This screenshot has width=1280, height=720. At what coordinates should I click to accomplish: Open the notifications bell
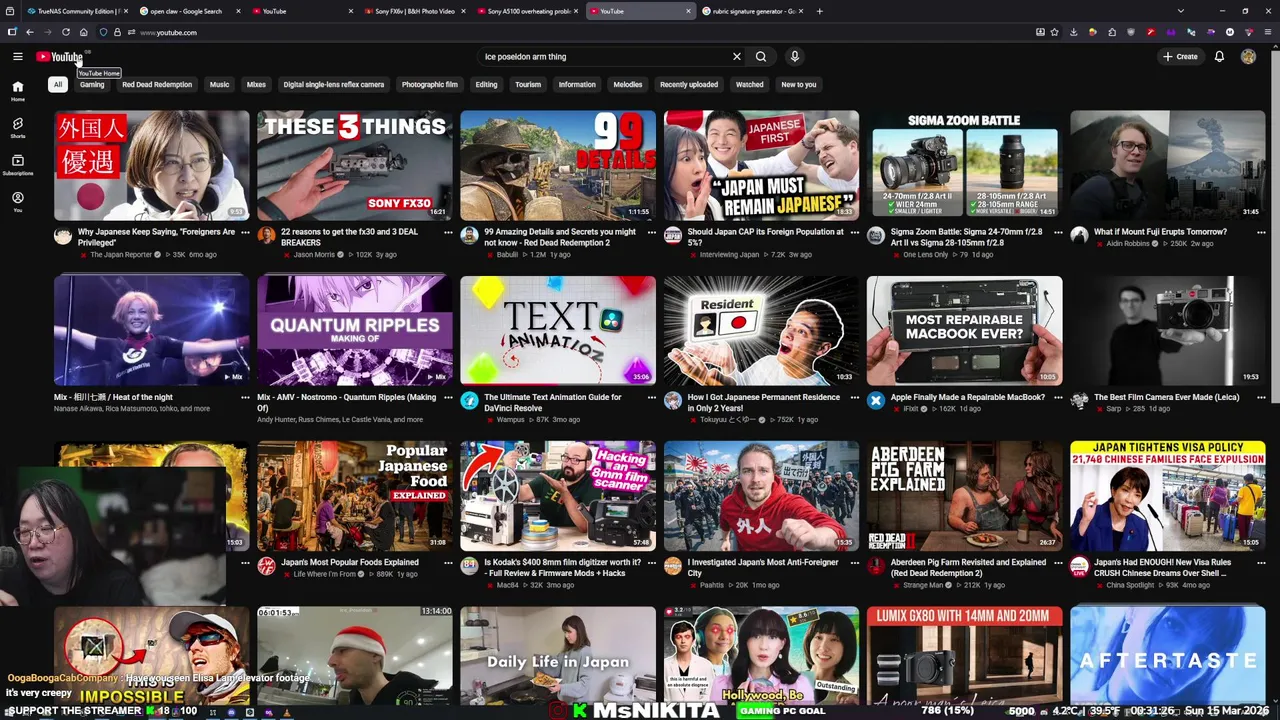tap(1219, 57)
